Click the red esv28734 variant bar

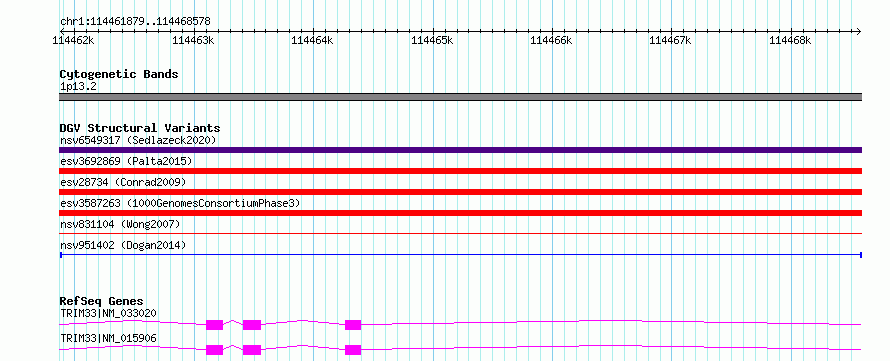pyautogui.click(x=460, y=192)
